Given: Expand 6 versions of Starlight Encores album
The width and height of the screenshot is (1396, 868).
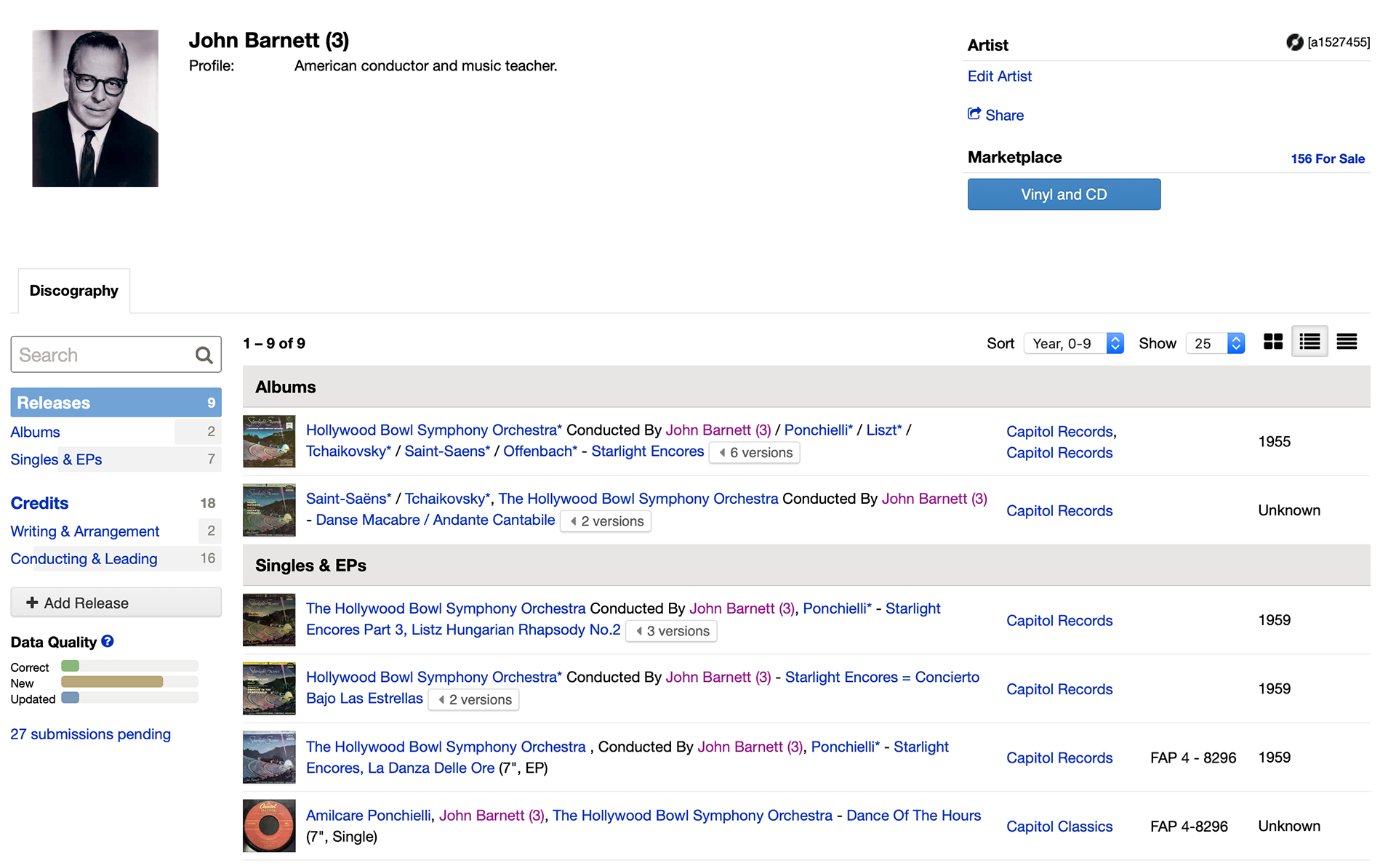Looking at the screenshot, I should [755, 452].
